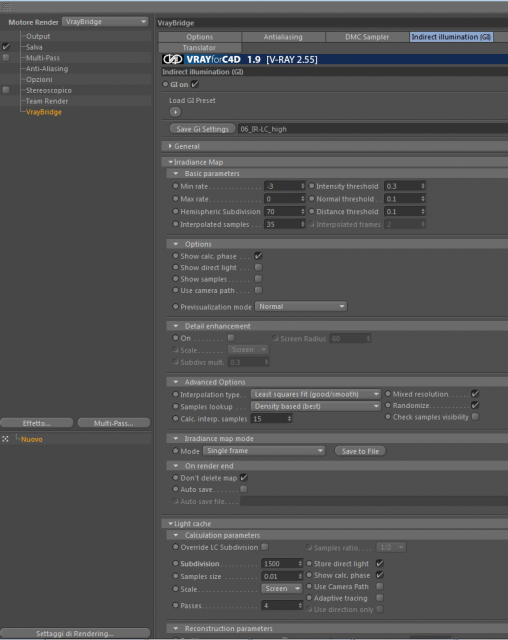Click the Save to File button
This screenshot has height=640, width=508.
[360, 451]
